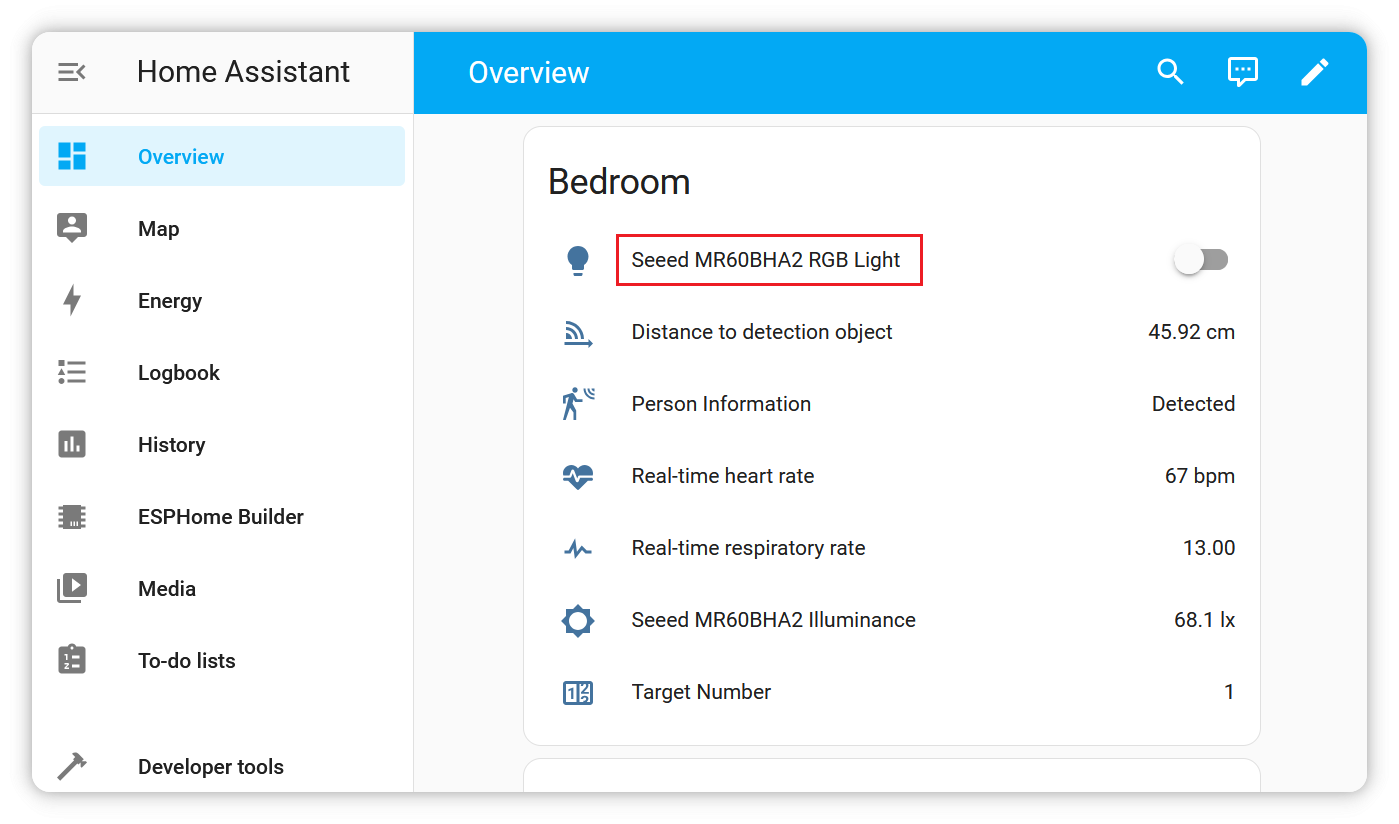Click the History bar chart icon
Viewport: 1399px width, 824px height.
coord(72,444)
